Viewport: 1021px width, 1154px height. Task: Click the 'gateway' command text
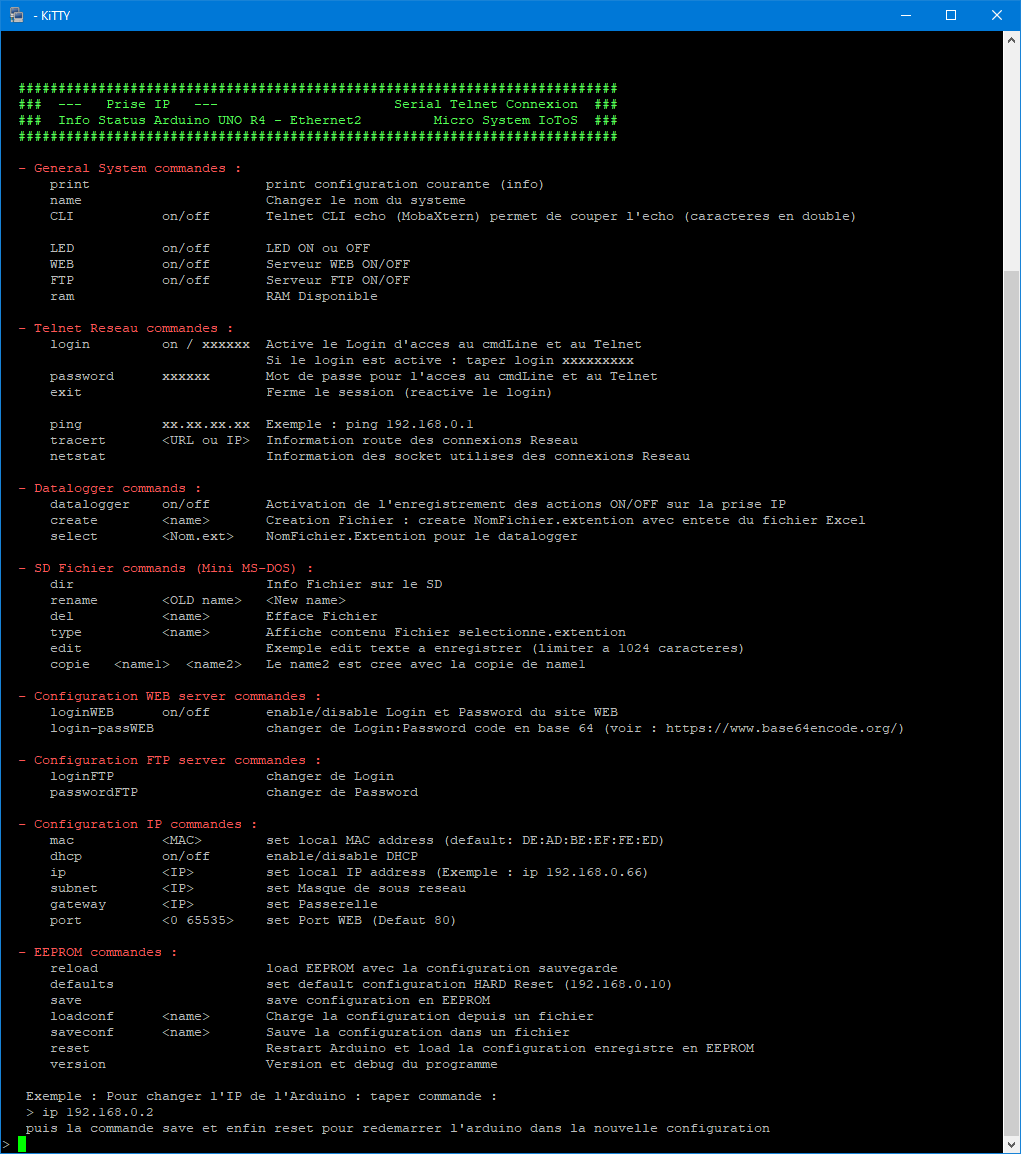point(78,905)
